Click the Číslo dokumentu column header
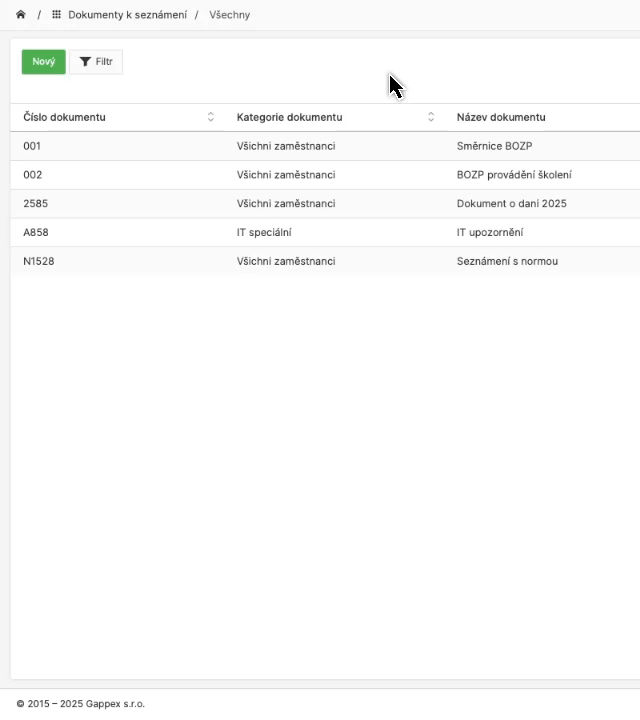This screenshot has width=640, height=720. click(x=64, y=117)
